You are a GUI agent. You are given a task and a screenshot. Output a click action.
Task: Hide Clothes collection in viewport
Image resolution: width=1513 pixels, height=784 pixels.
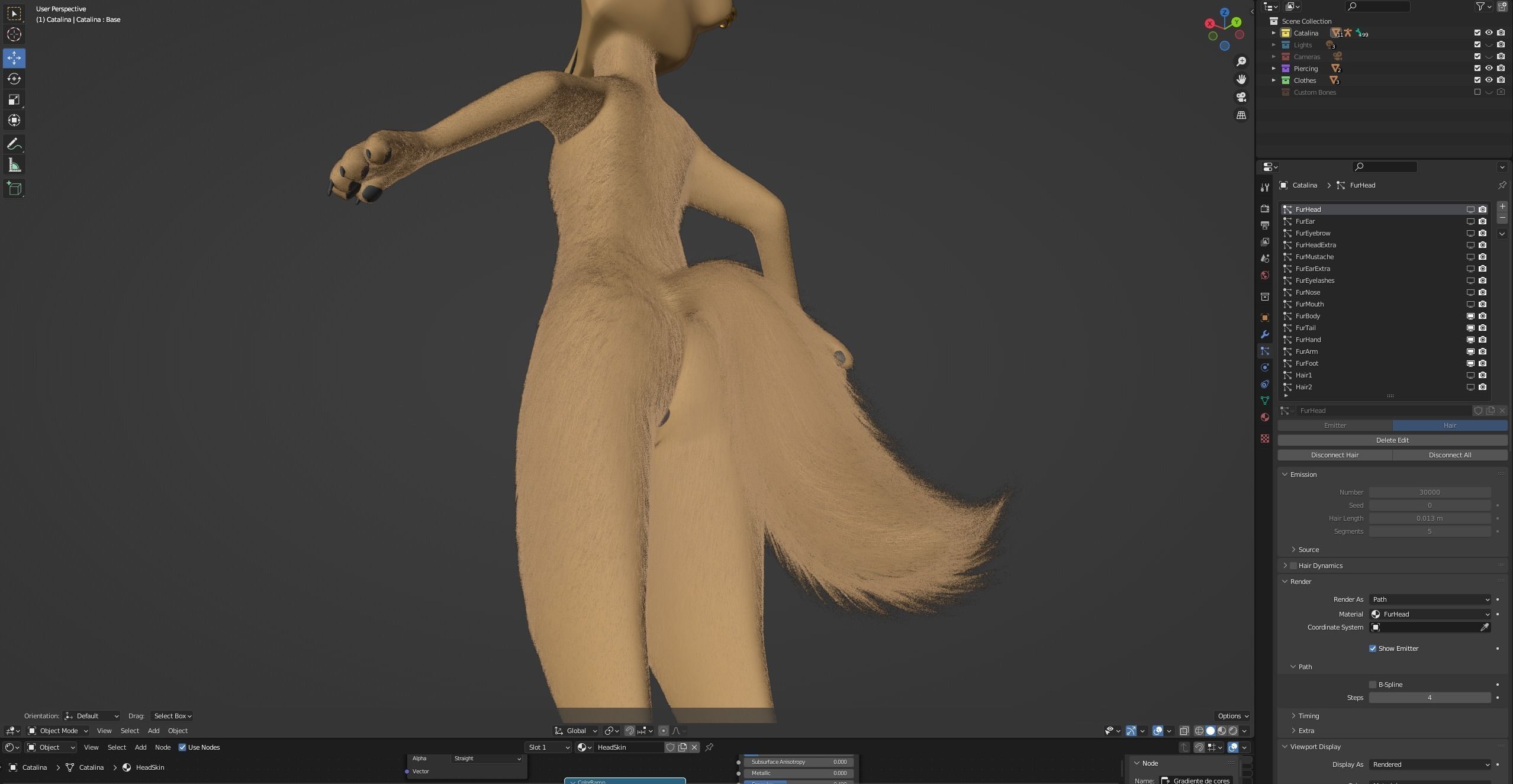click(1489, 80)
